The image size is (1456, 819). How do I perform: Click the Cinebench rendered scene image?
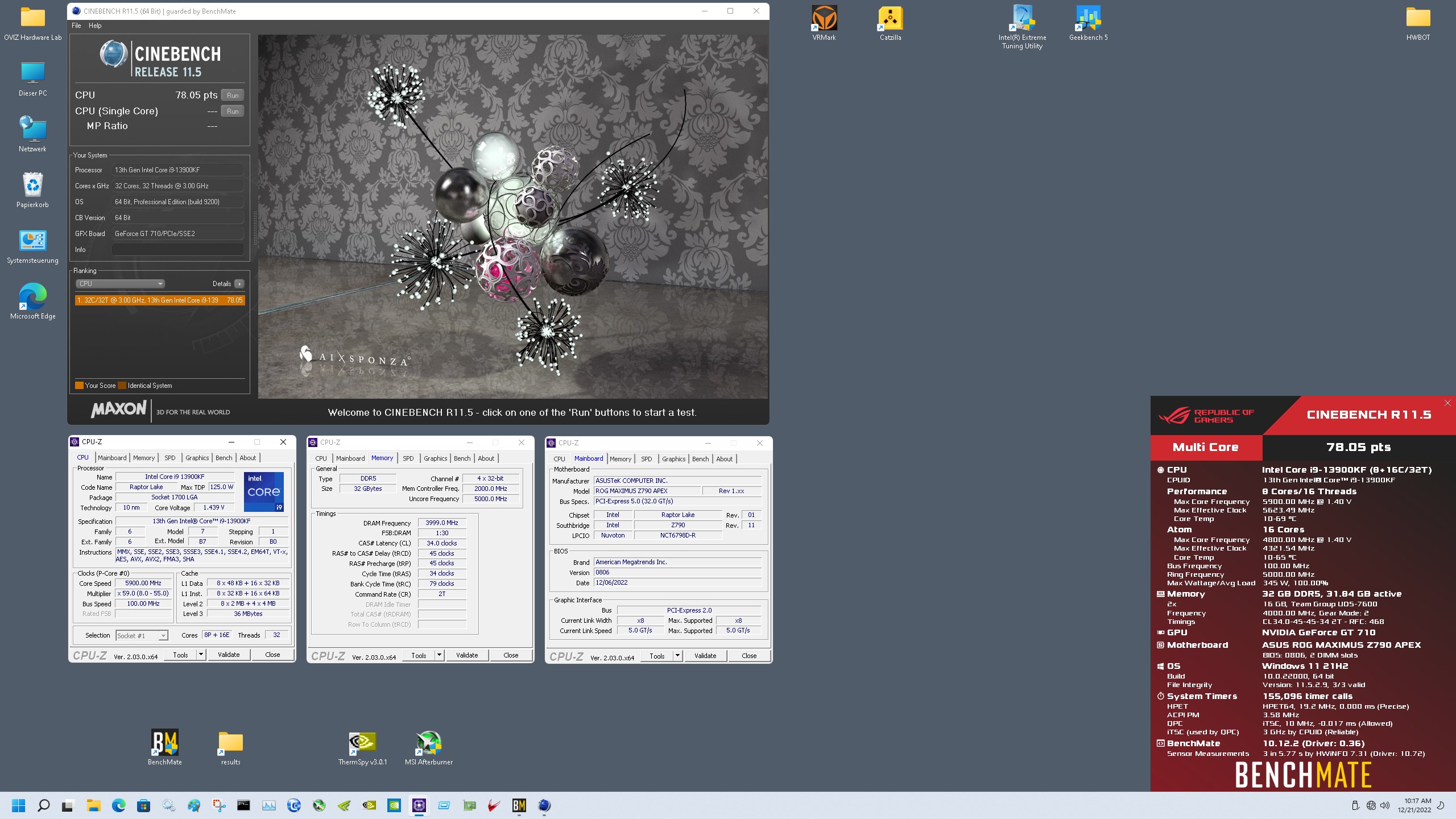[513, 216]
